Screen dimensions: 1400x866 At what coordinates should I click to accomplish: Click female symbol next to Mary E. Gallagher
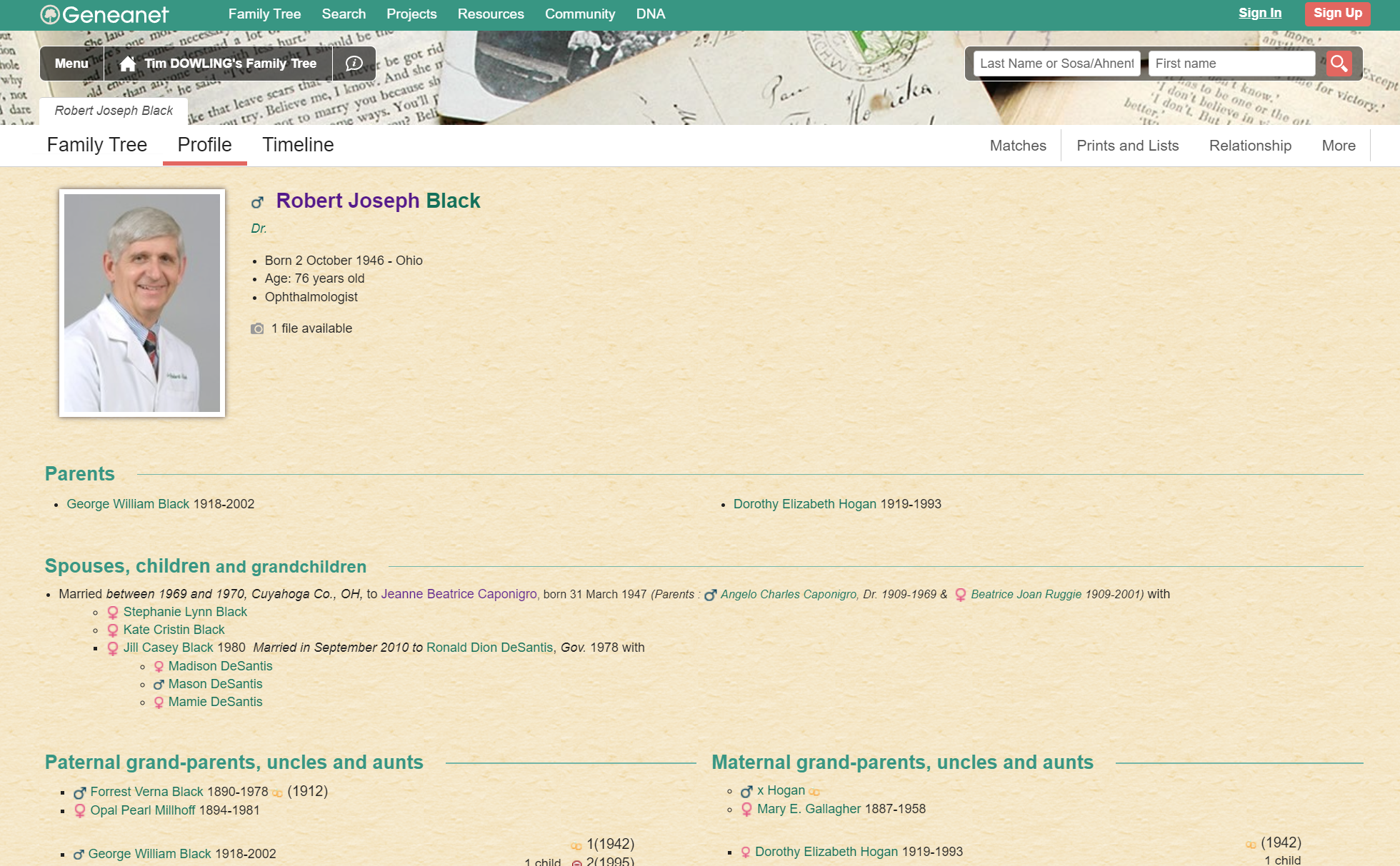point(746,810)
